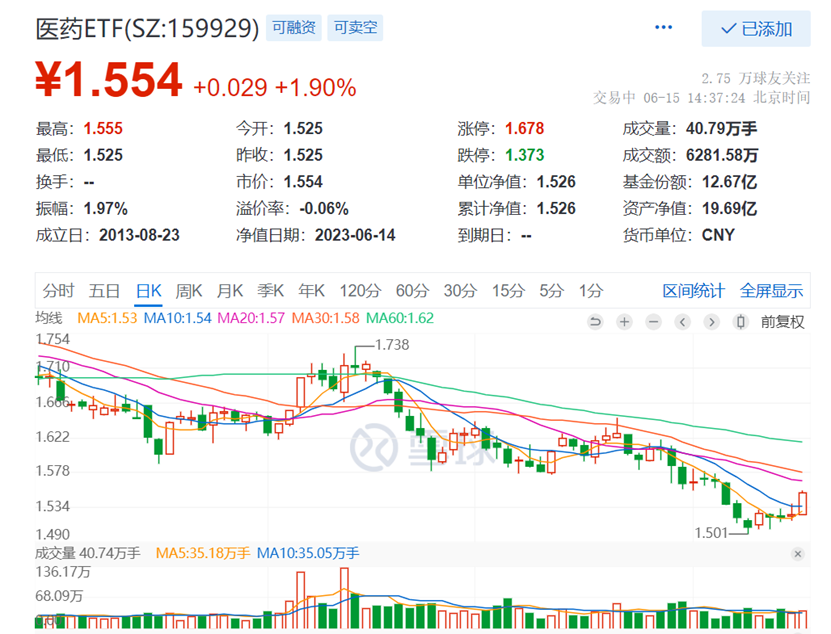Switch chart to 120分 interval
Screen dimensions: 831x634
(360, 290)
